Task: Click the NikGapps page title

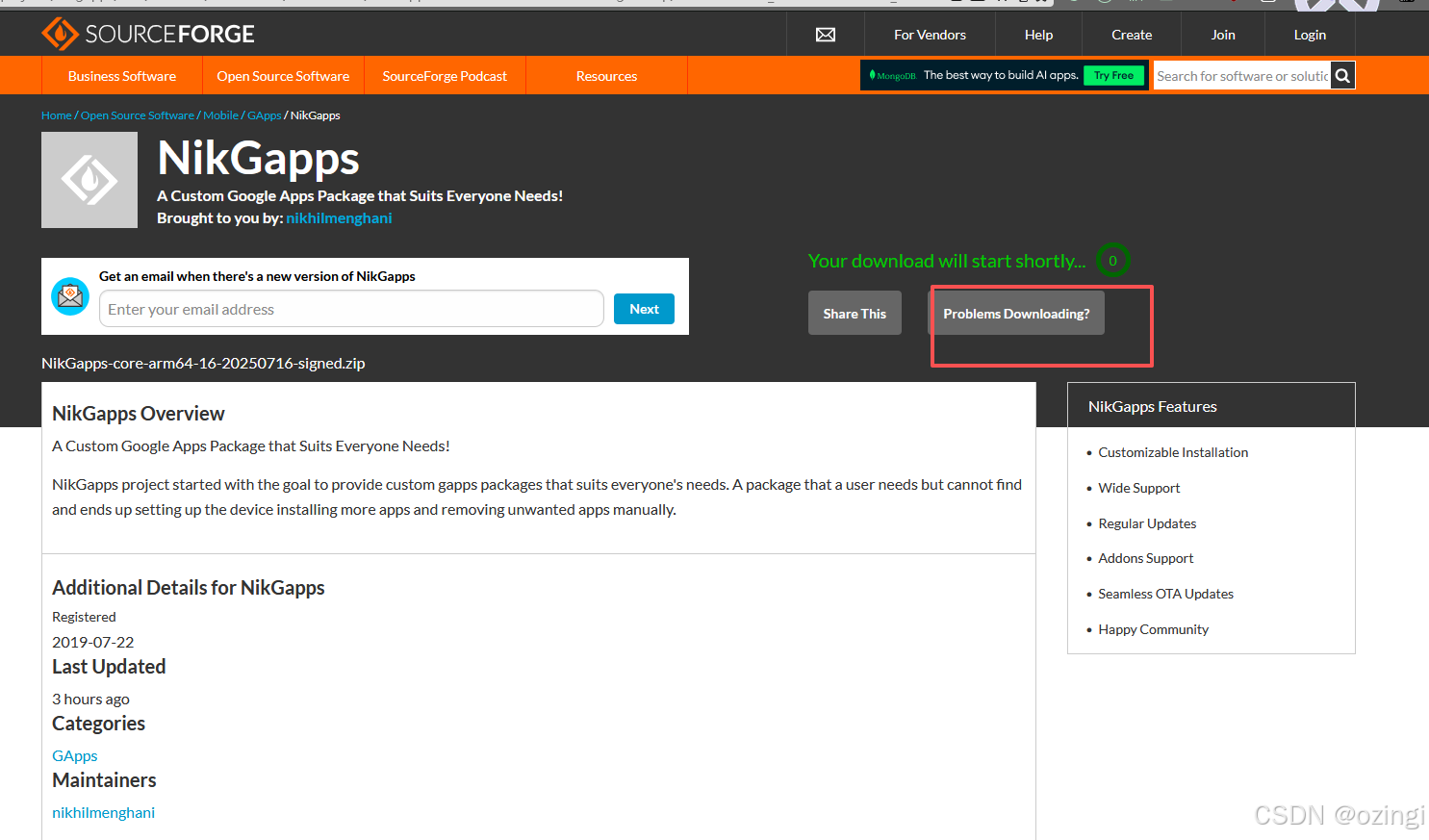Action: [258, 158]
